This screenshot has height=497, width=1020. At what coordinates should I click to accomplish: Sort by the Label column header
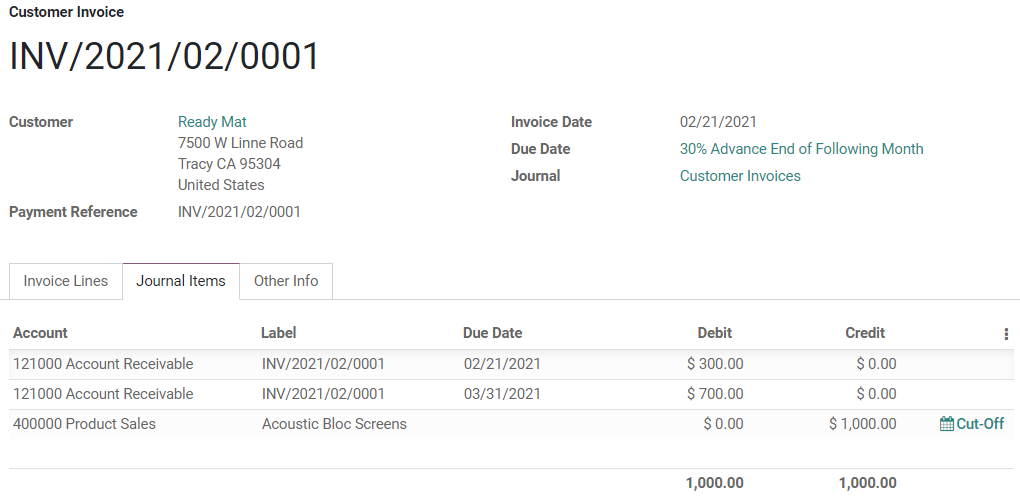pos(279,333)
